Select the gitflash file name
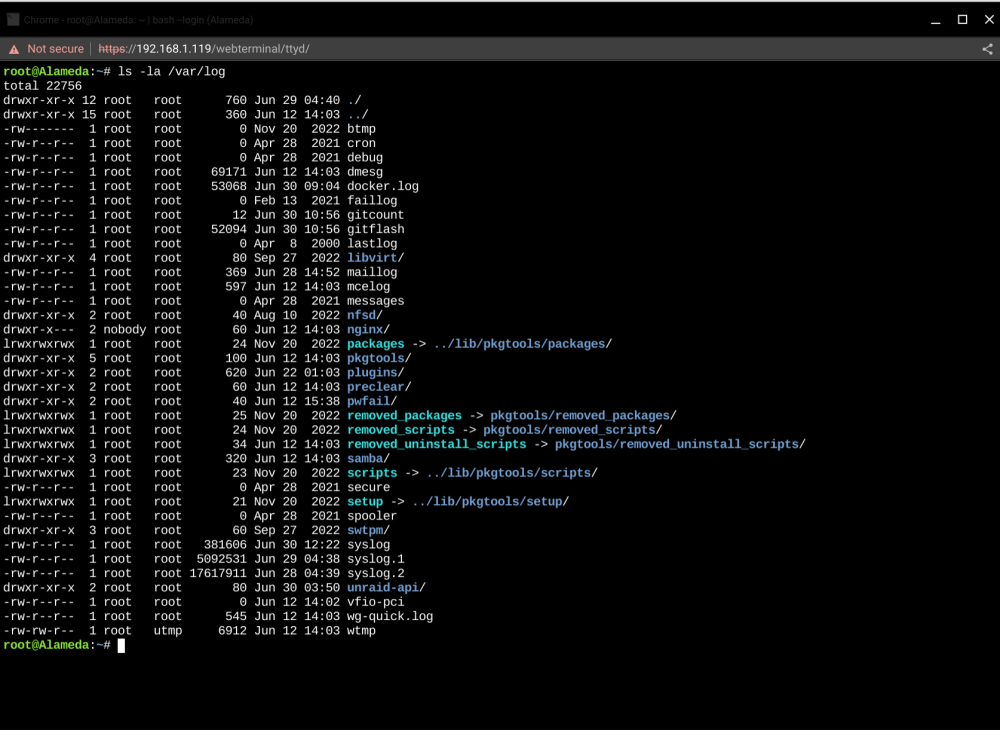 pos(376,230)
